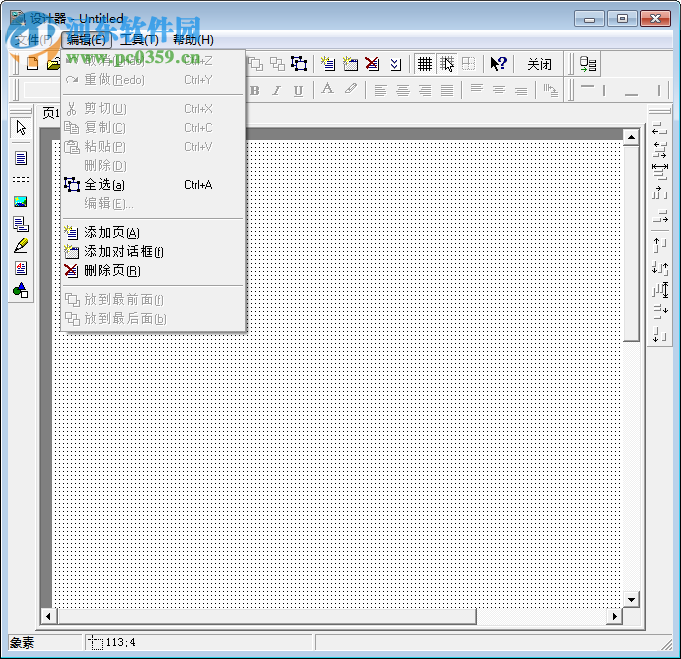The image size is (681, 659).
Task: Select the shapes tool in left toolbox
Action: (21, 290)
